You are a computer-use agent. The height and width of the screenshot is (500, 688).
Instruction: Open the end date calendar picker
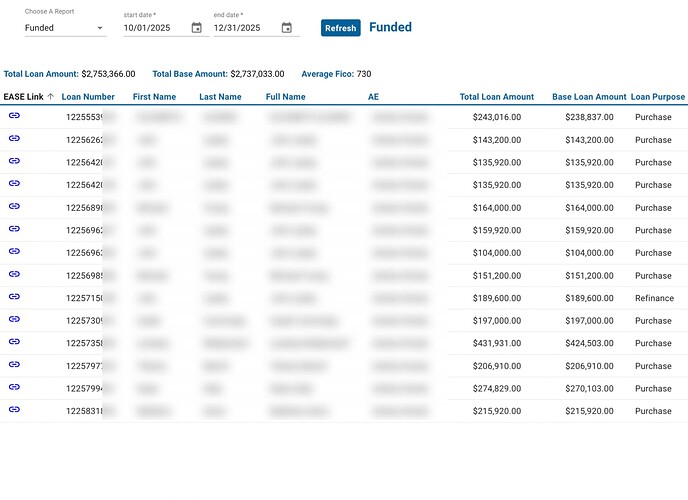pos(287,28)
